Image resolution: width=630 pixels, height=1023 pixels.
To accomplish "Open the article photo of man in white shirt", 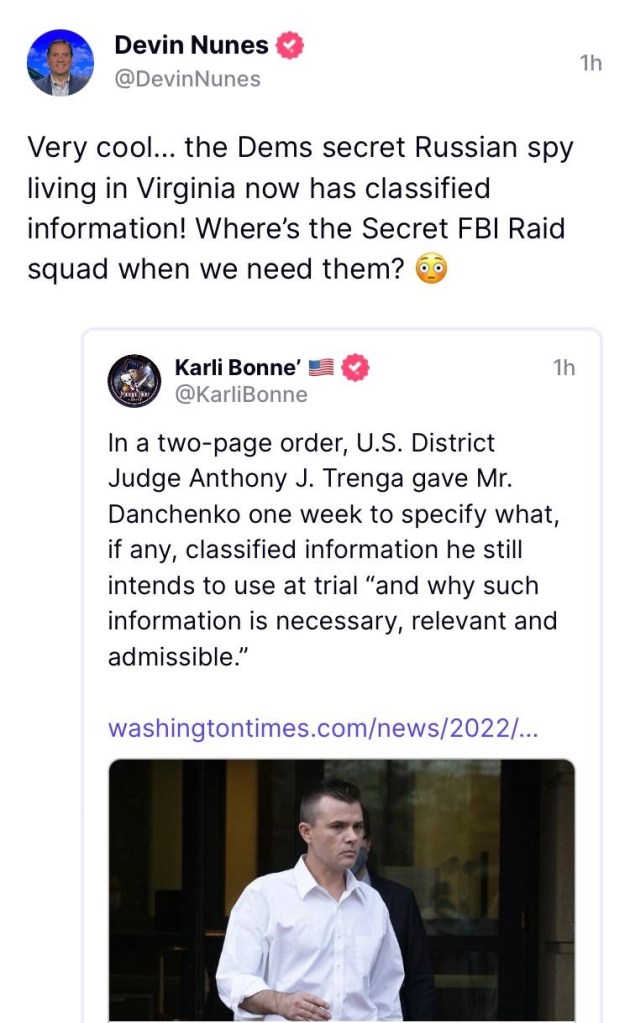I will tap(341, 890).
